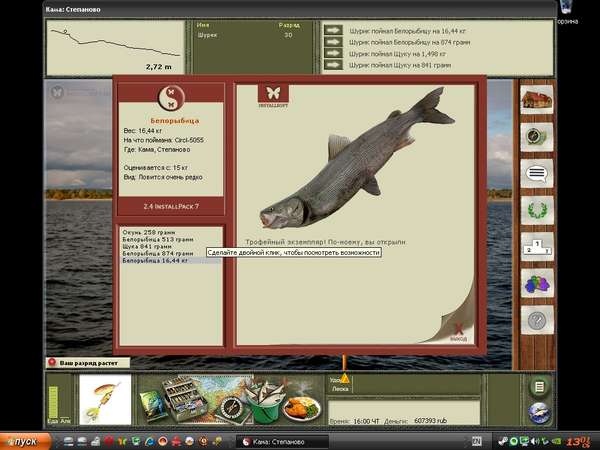Open the colorful people group icon
Screen dimensions: 600x450
(x=537, y=284)
